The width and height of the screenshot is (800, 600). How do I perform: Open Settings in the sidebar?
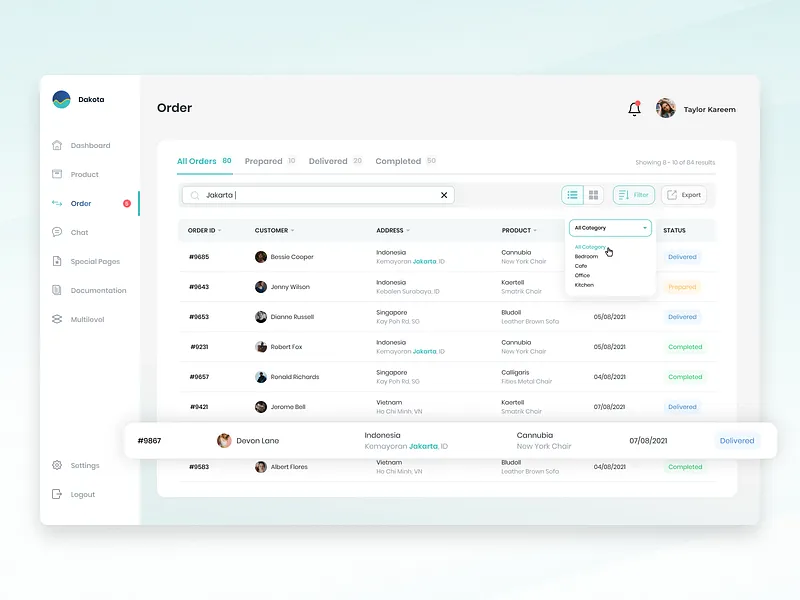pyautogui.click(x=76, y=465)
